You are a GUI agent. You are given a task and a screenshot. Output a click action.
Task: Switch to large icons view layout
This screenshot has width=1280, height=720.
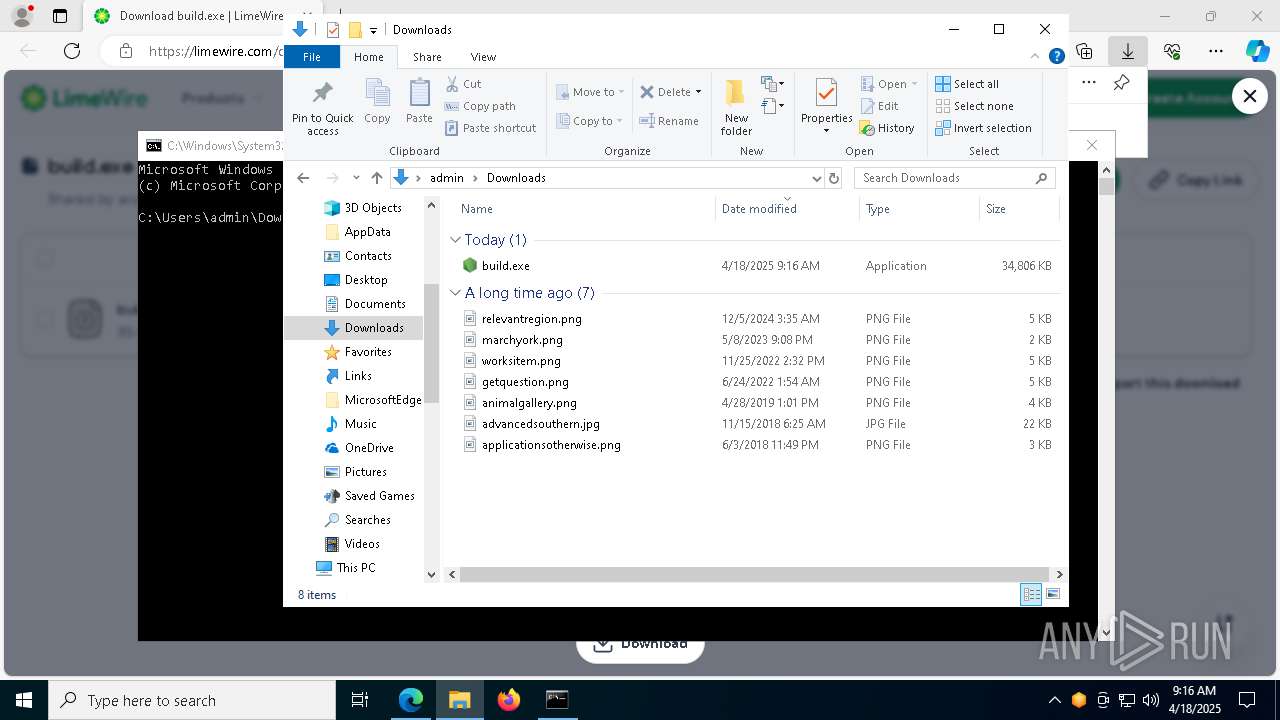coord(1052,595)
